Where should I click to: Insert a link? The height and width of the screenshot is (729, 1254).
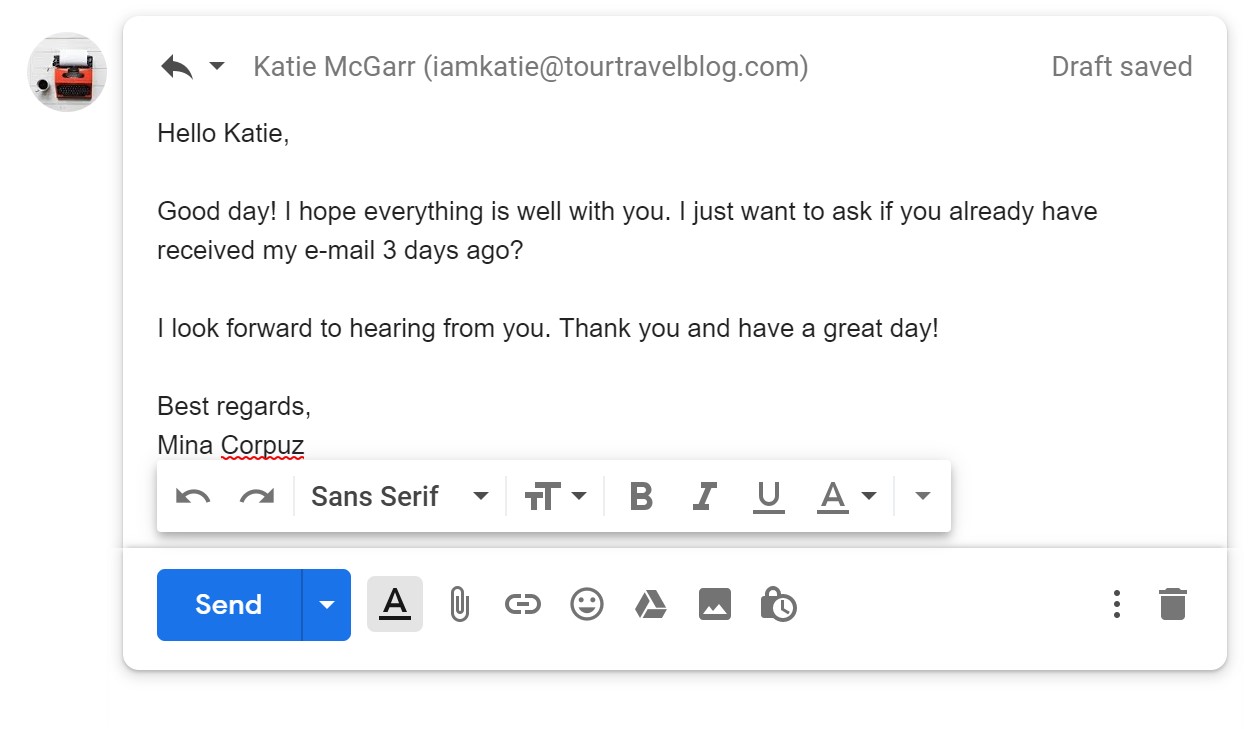point(522,604)
